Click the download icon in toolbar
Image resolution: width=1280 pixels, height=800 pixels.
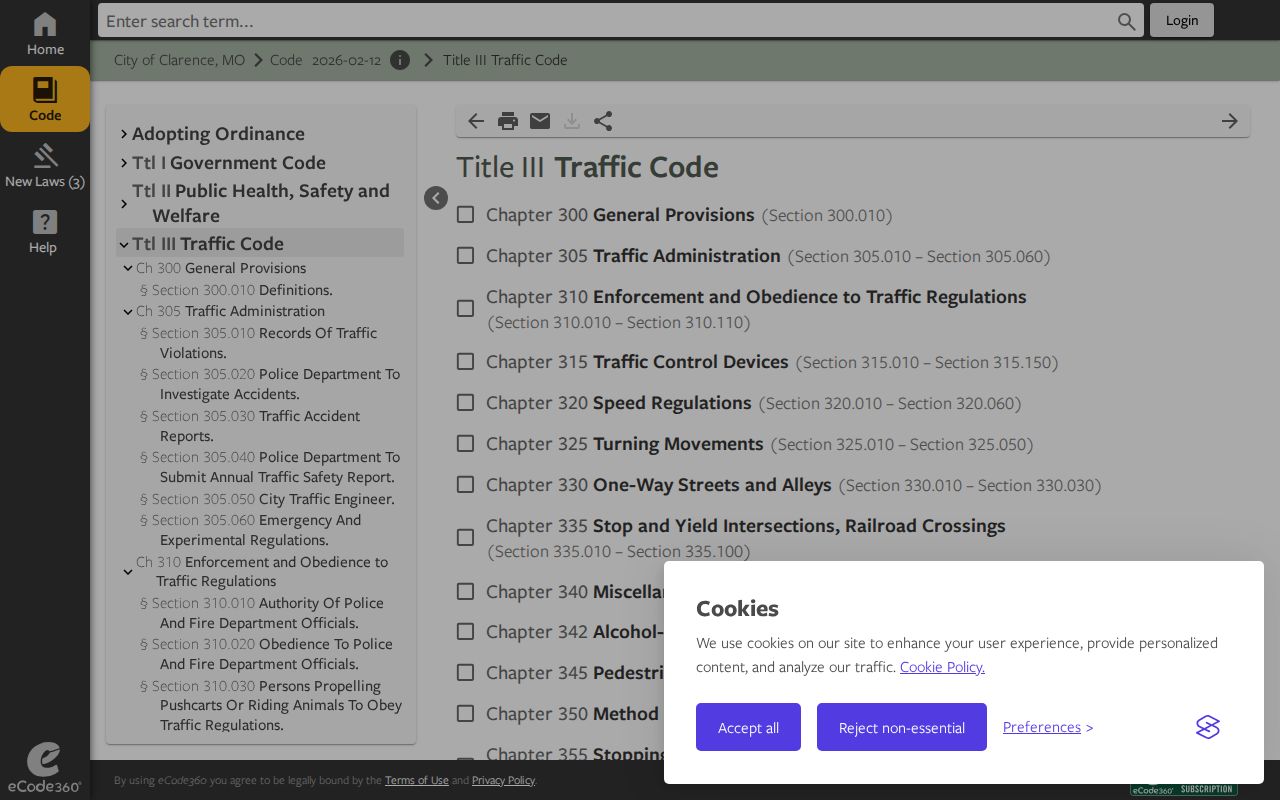click(x=572, y=121)
